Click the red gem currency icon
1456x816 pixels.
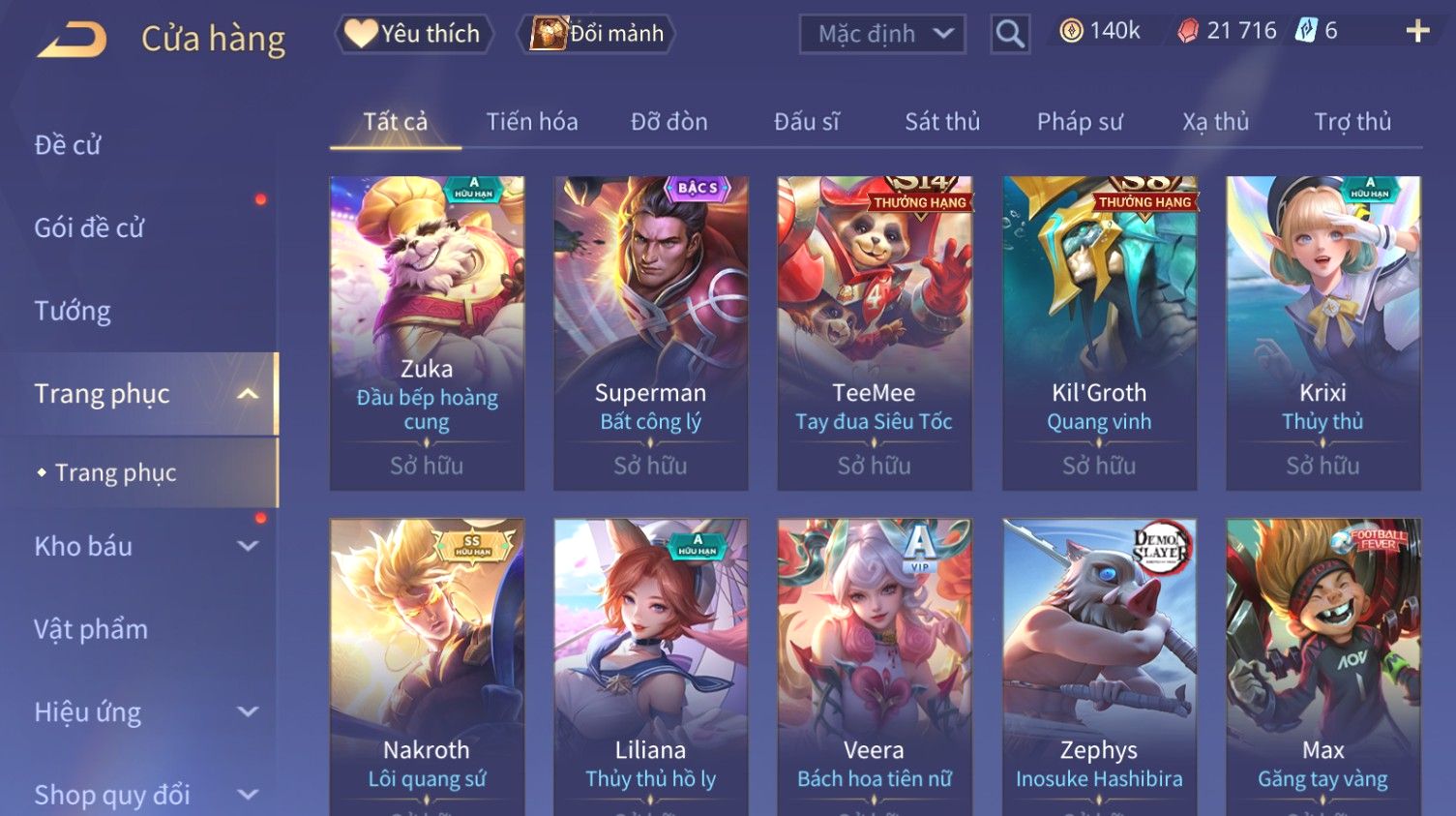pos(1187,31)
